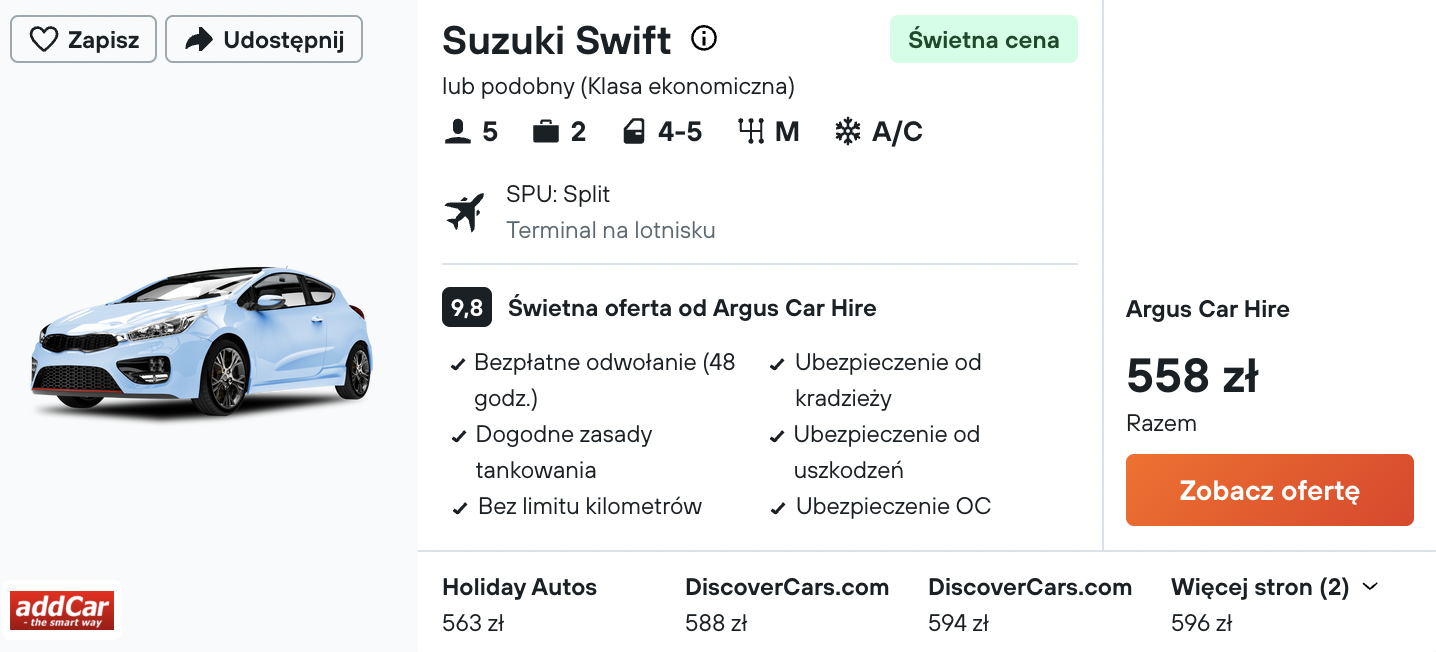The width and height of the screenshot is (1436, 652).
Task: Click the airplane pickup location icon
Action: click(x=465, y=212)
